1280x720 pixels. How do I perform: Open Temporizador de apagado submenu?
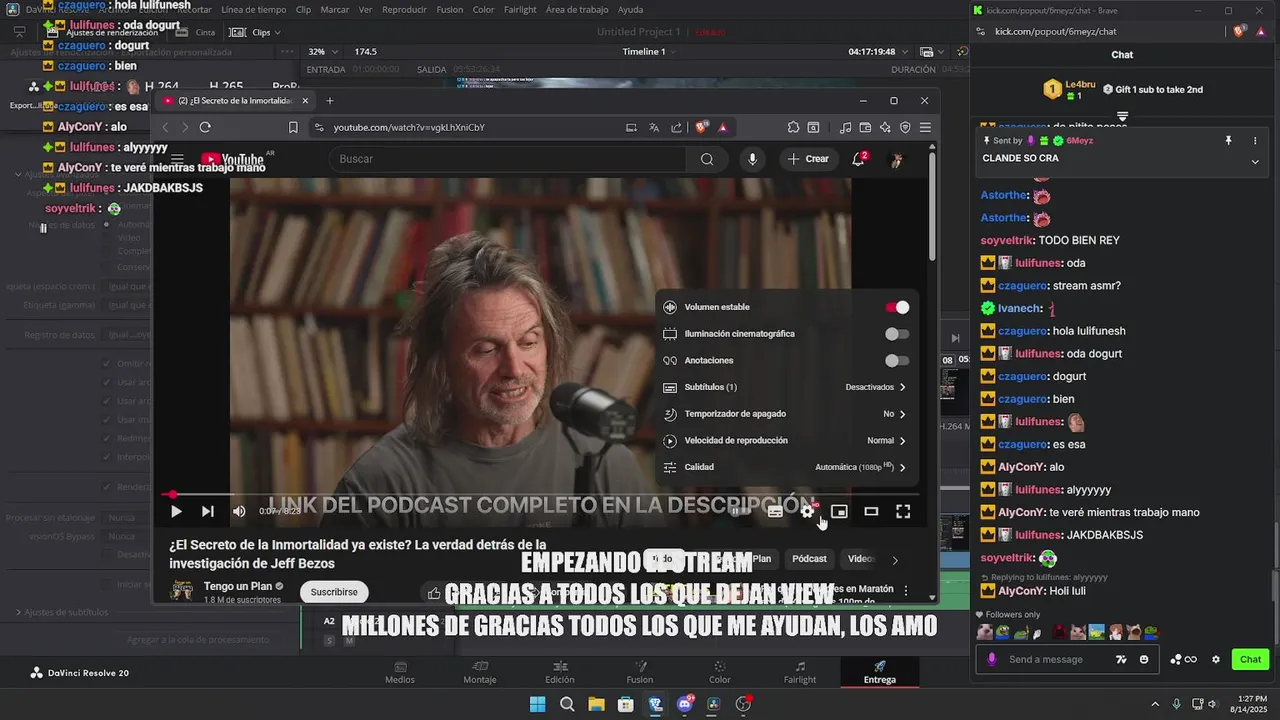pos(785,414)
